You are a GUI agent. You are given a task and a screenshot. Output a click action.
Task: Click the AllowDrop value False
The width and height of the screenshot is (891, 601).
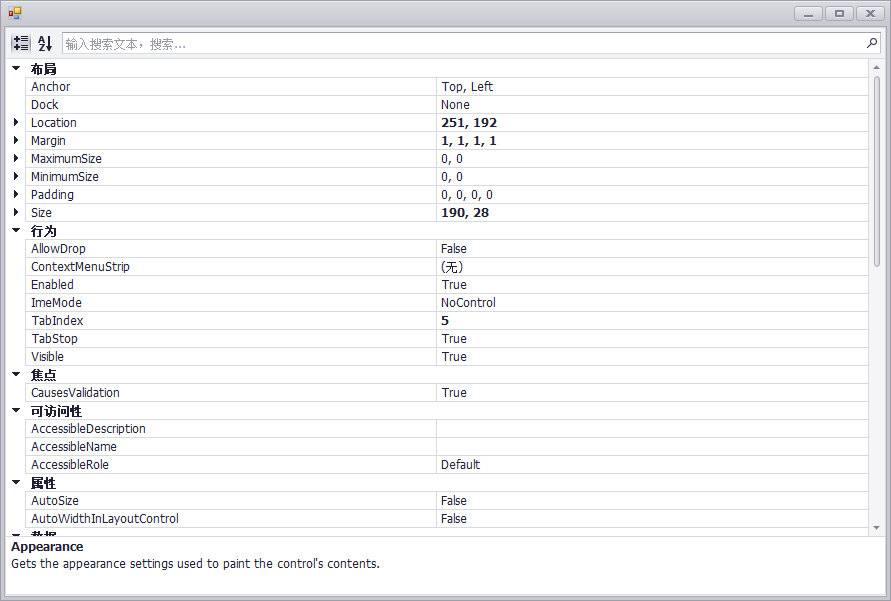652,248
